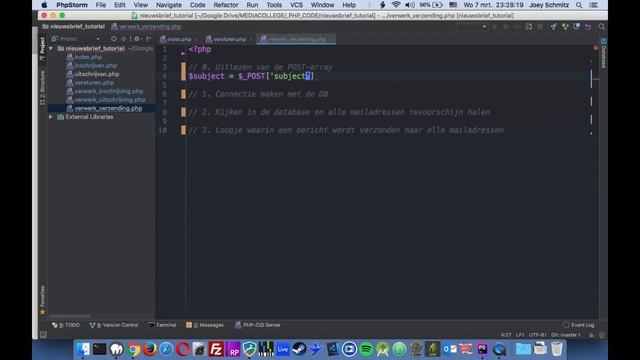Expand the External Libraries node
Image resolution: width=640 pixels, height=360 pixels.
pos(51,117)
